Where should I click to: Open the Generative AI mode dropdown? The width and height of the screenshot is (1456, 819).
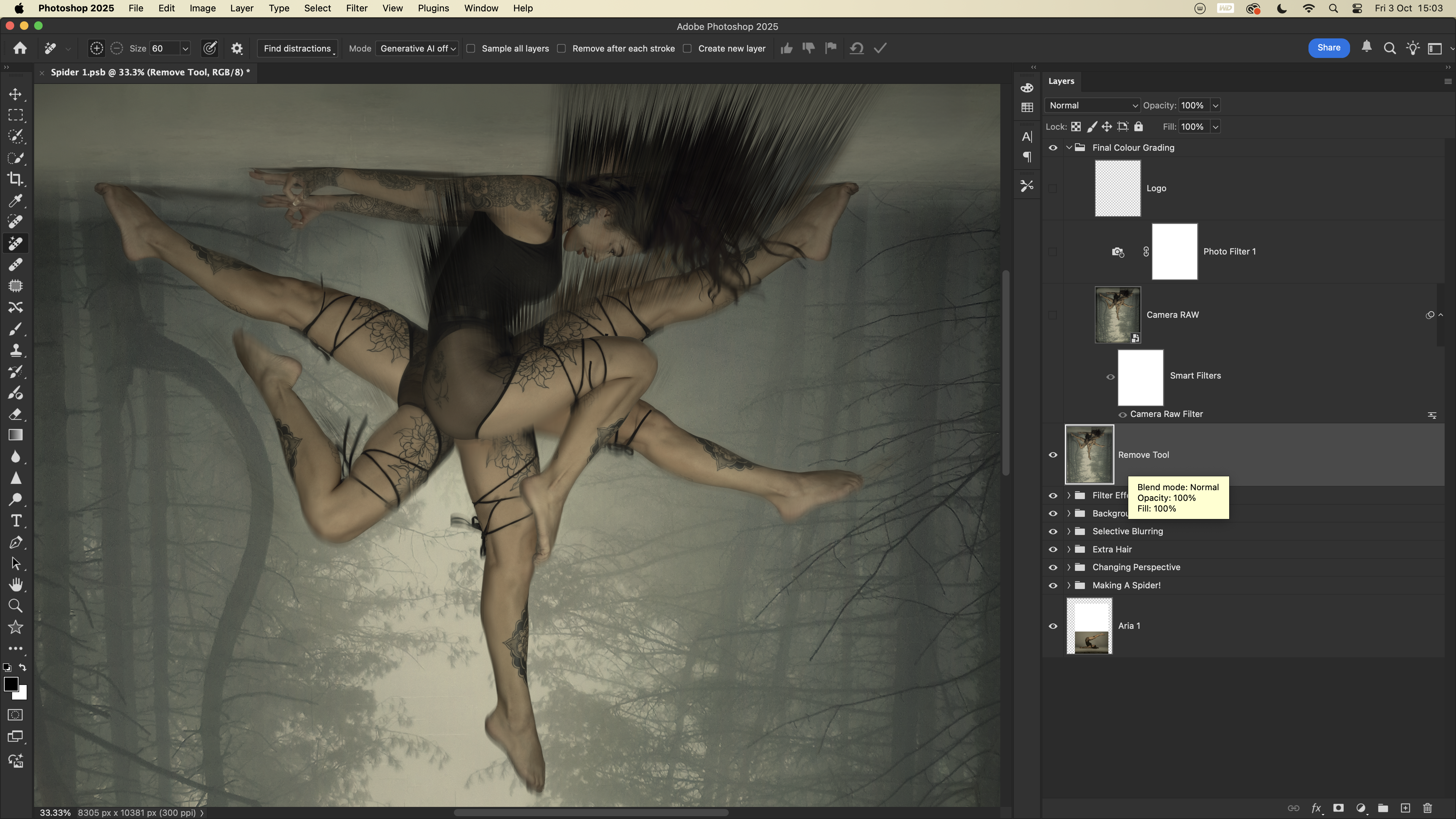(418, 49)
